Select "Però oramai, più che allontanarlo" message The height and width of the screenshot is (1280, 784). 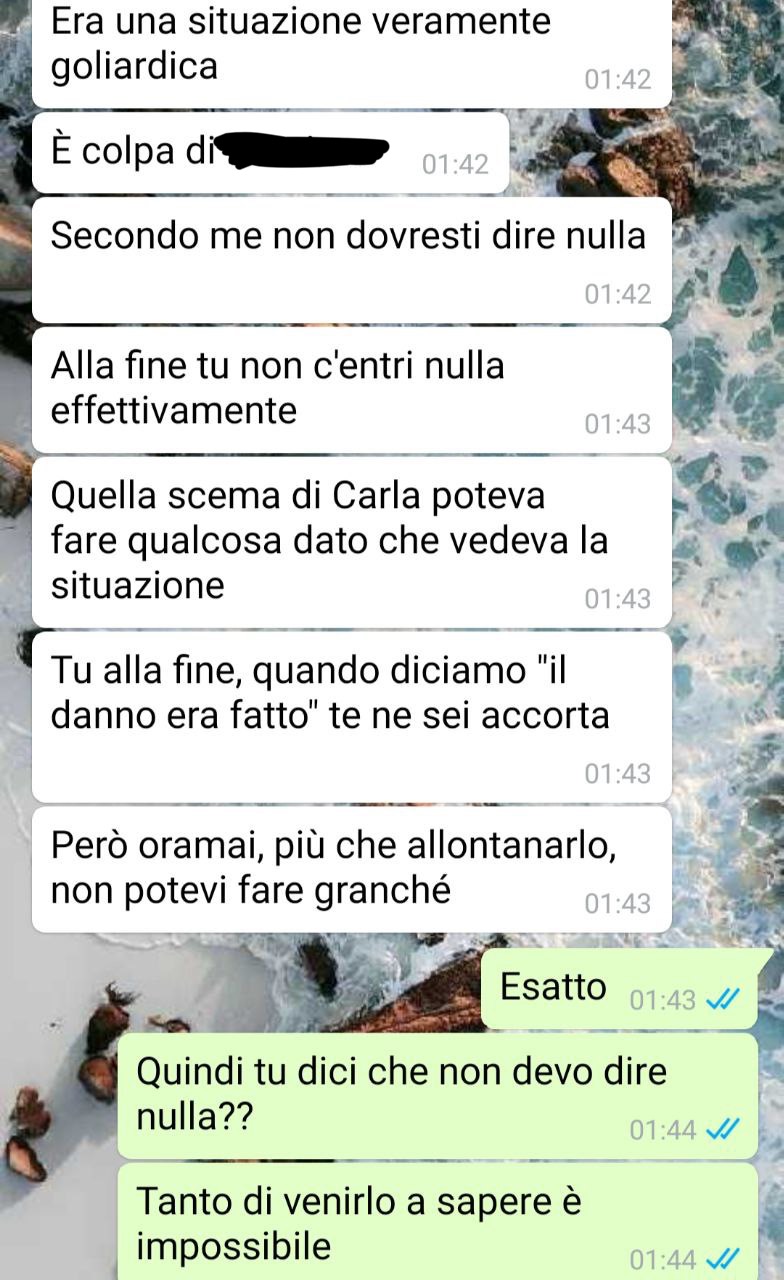click(x=352, y=869)
